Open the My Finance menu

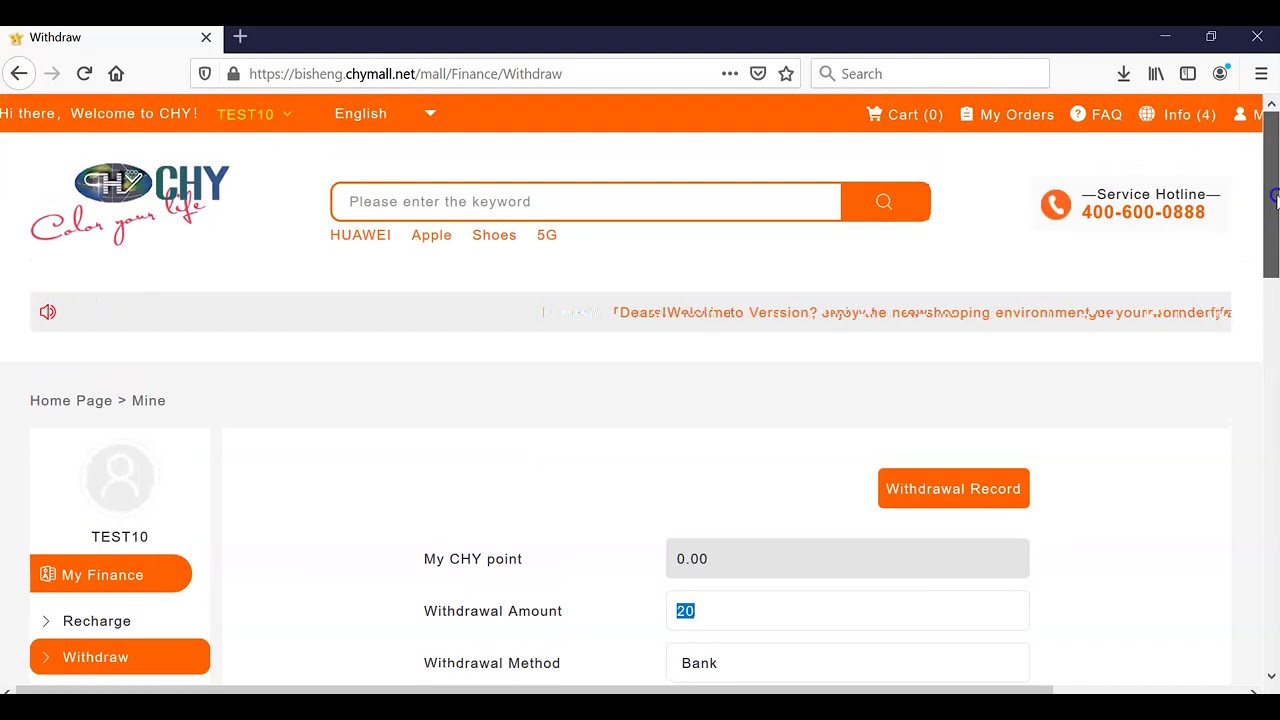pyautogui.click(x=111, y=574)
